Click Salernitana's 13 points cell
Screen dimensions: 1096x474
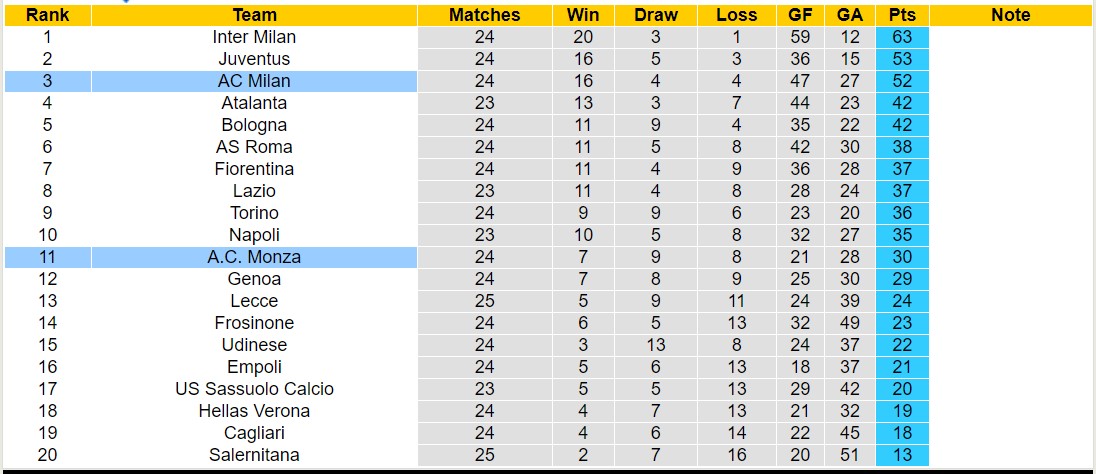[902, 455]
